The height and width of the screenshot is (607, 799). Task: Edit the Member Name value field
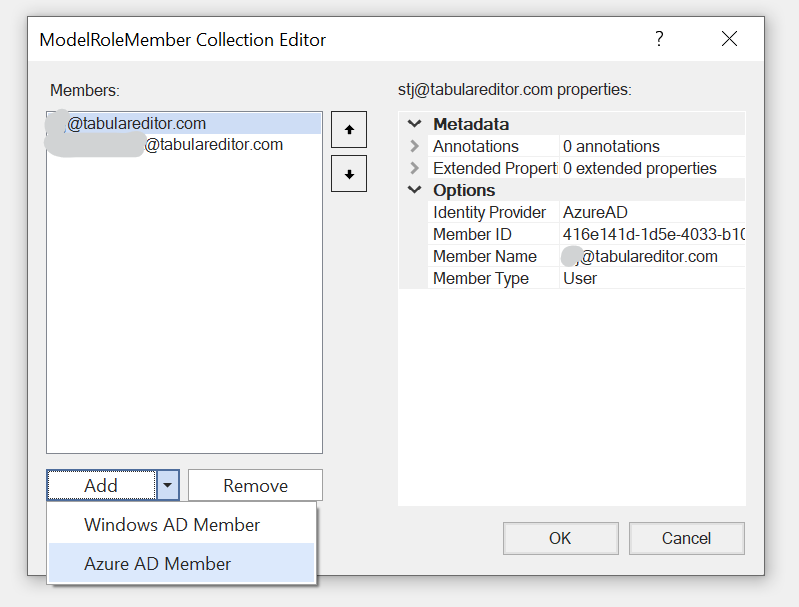(653, 256)
